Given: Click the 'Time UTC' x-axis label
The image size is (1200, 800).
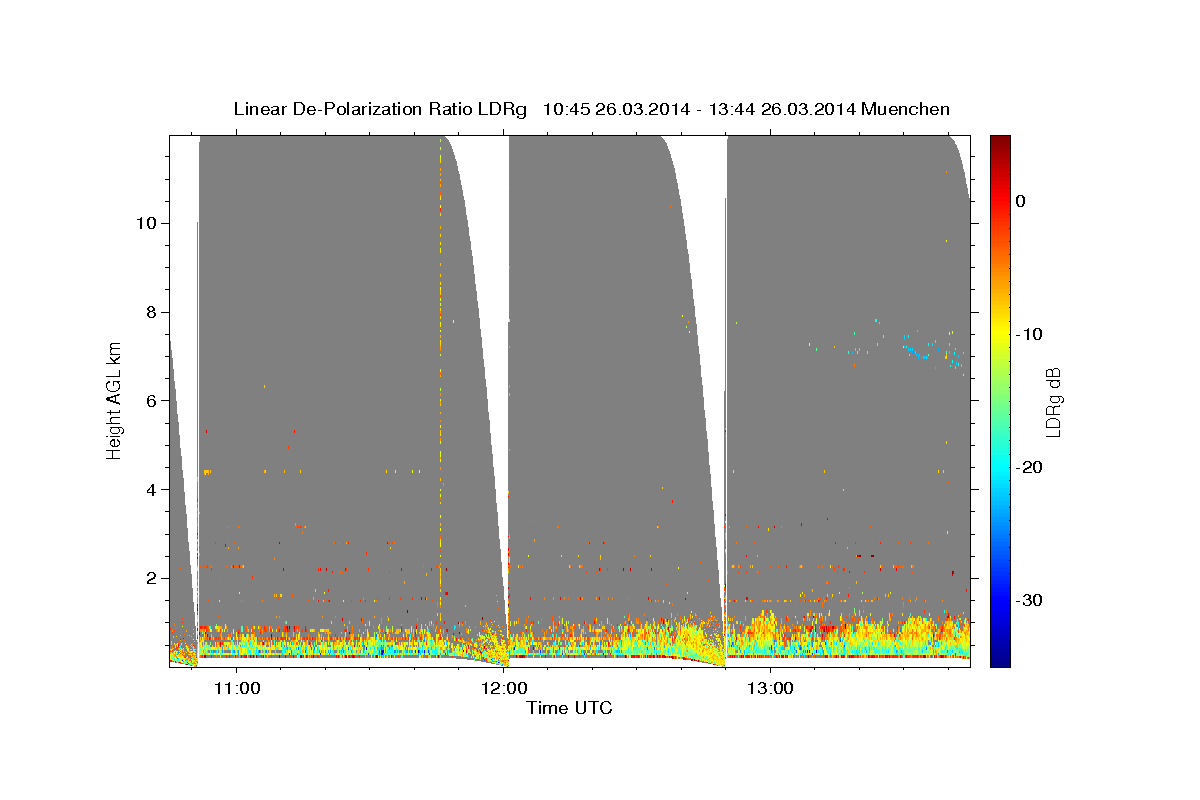Looking at the screenshot, I should (x=569, y=708).
